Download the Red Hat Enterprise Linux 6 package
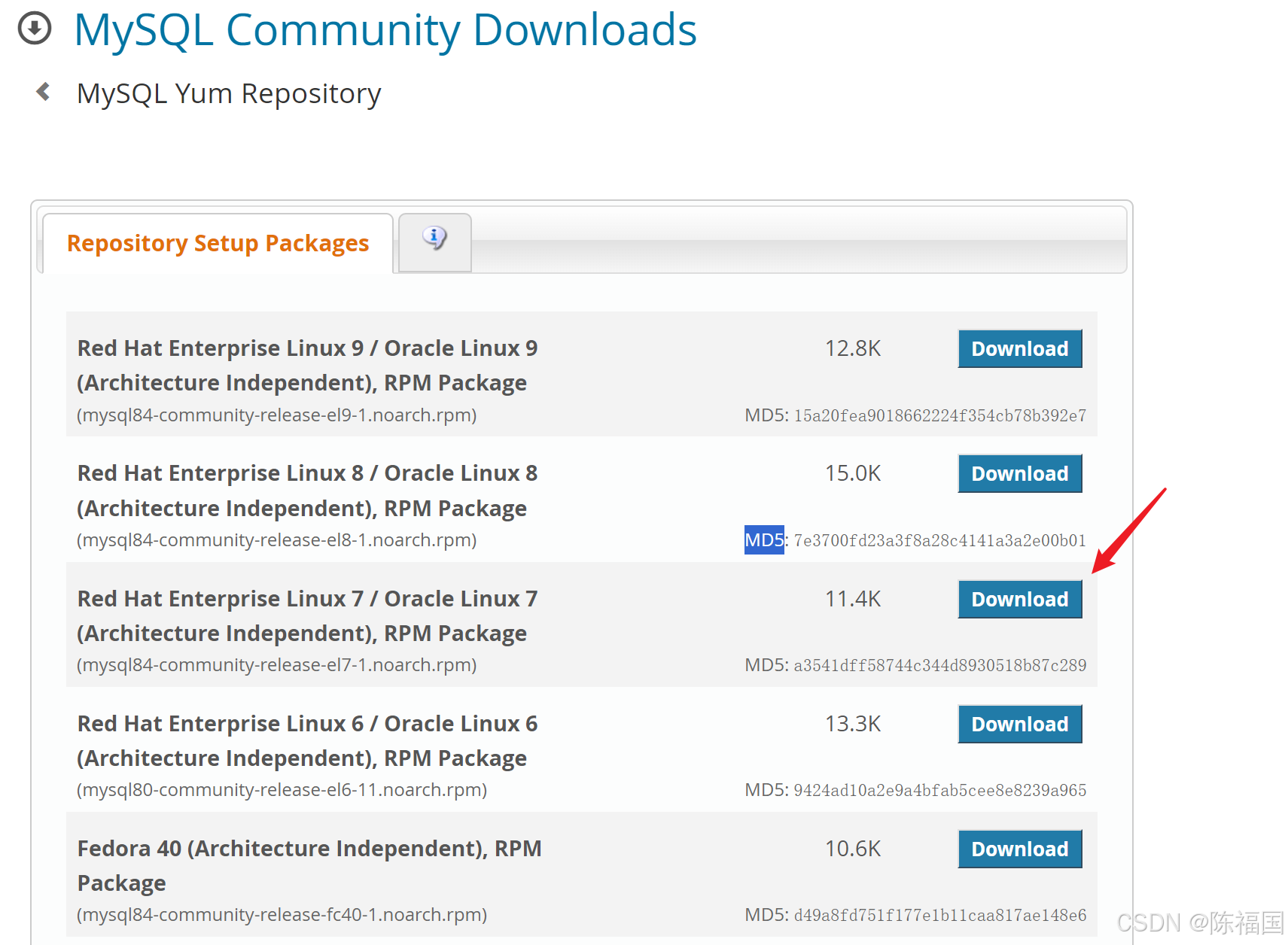This screenshot has height=945, width=1288. point(1020,724)
